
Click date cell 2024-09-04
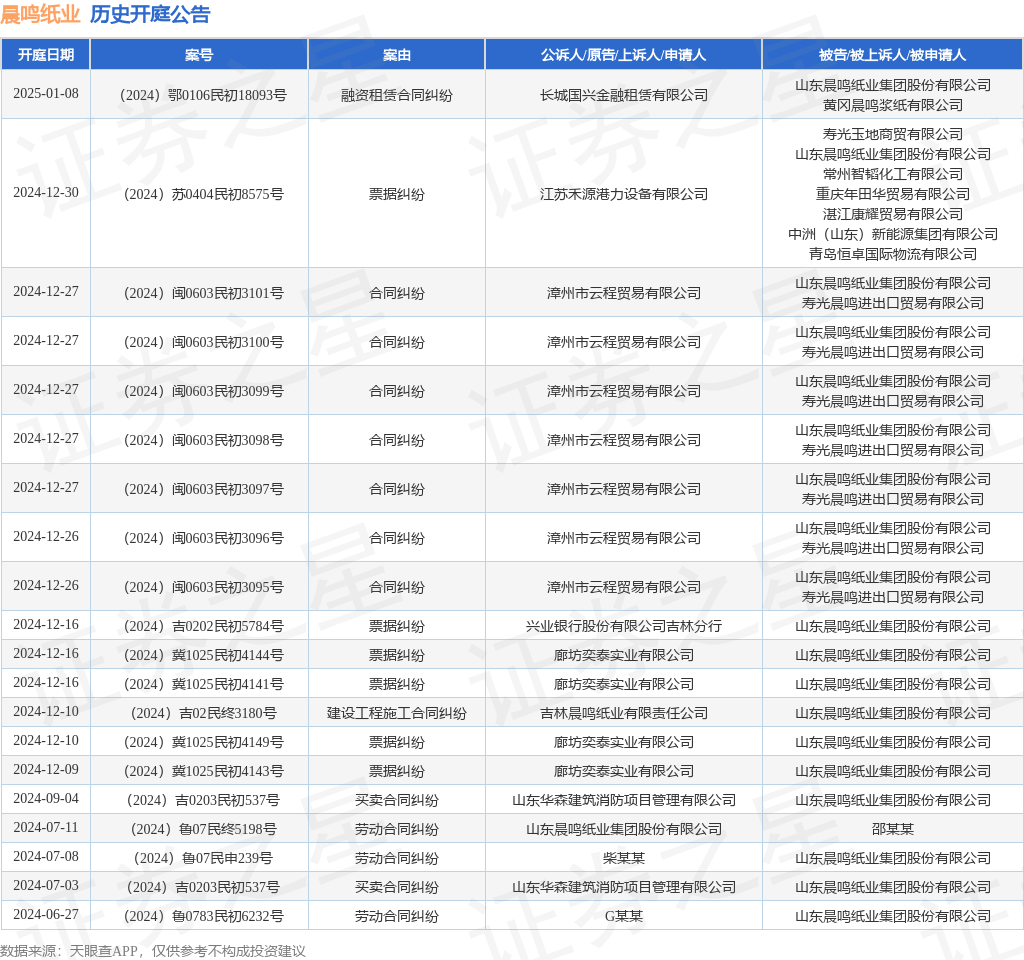[x=46, y=799]
